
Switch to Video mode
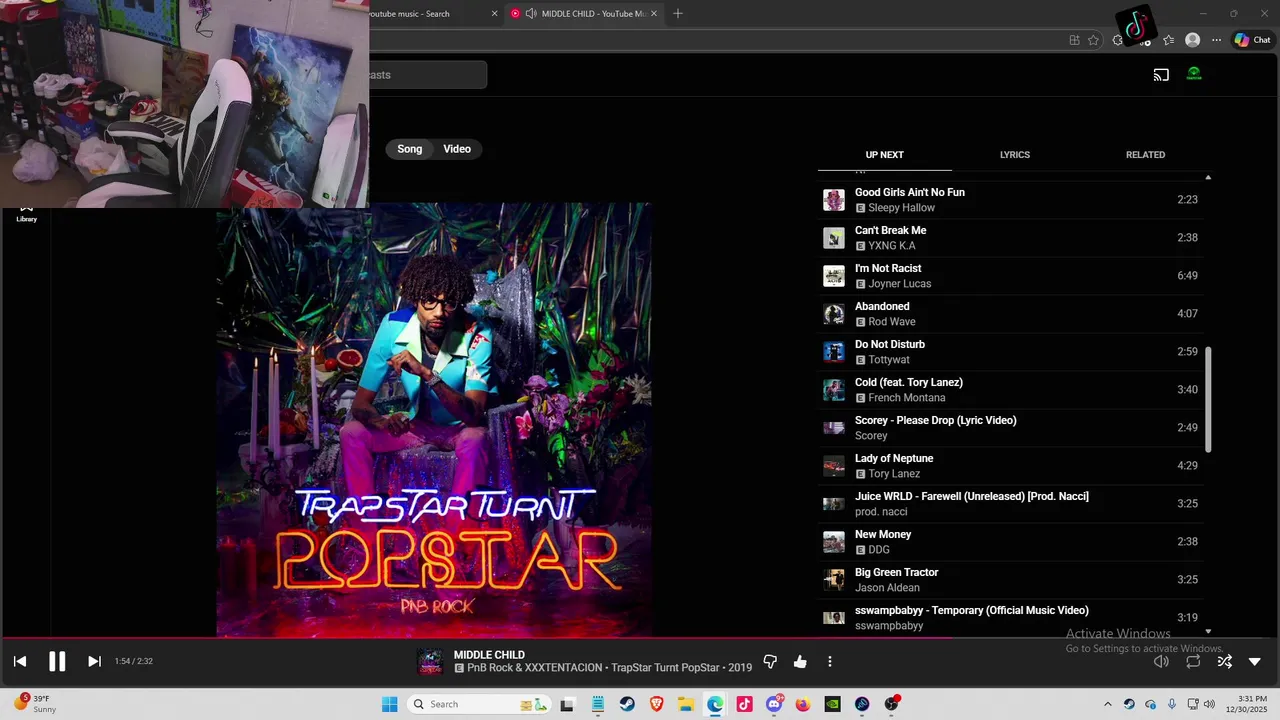click(457, 149)
